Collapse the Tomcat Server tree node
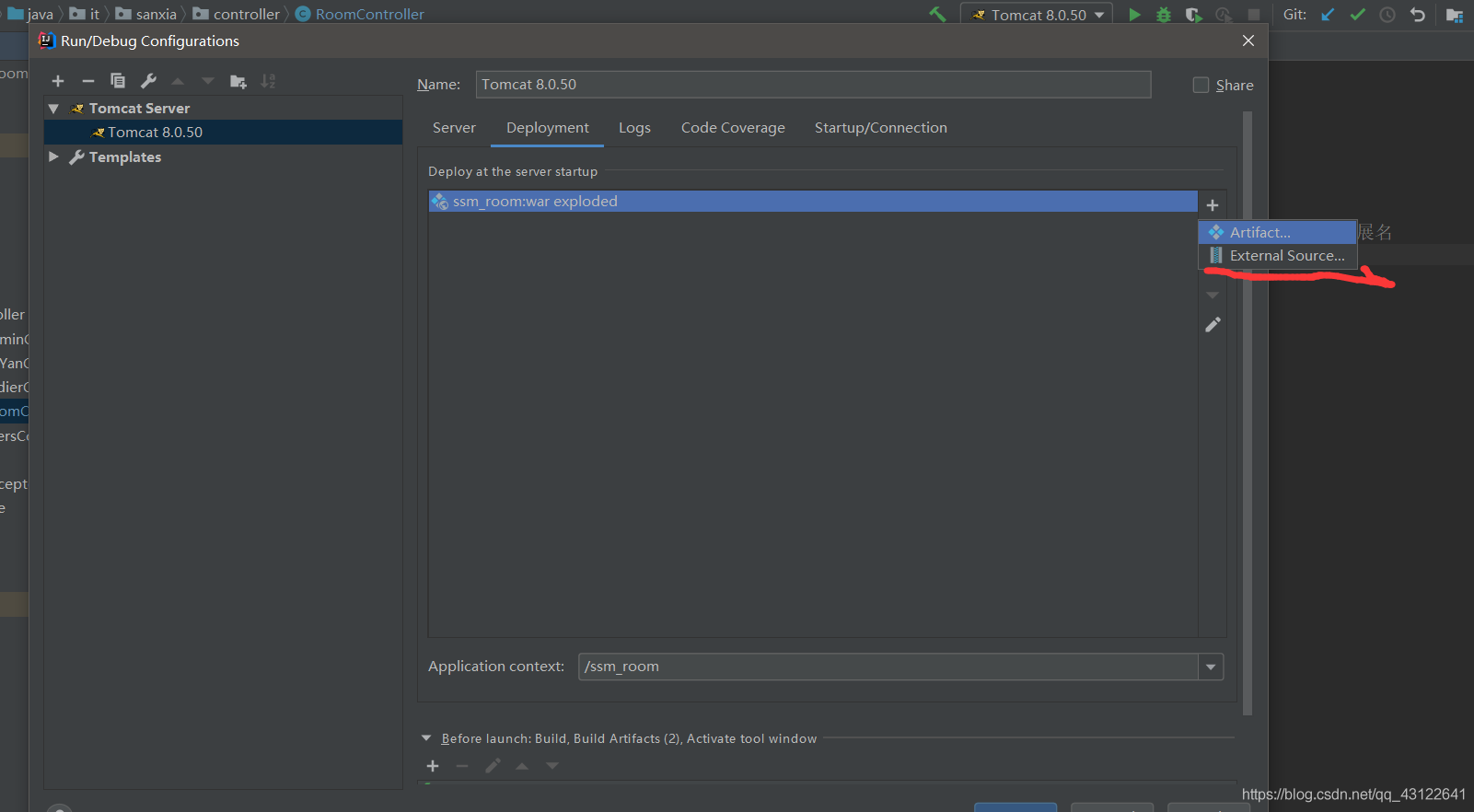 53,109
